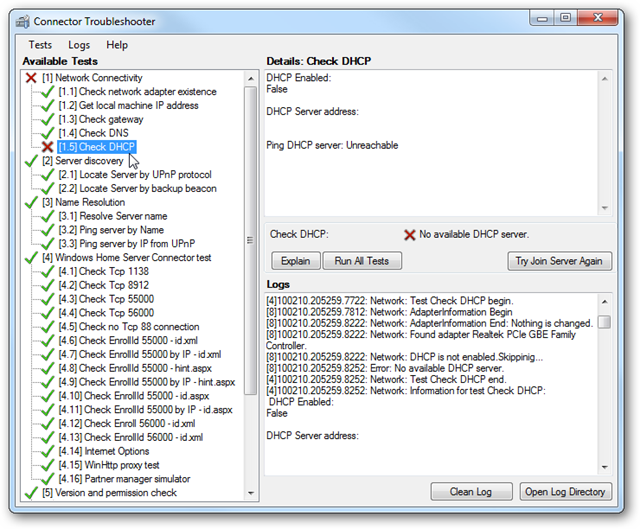Open the Help menu
This screenshot has width=640, height=529.
coord(117,45)
